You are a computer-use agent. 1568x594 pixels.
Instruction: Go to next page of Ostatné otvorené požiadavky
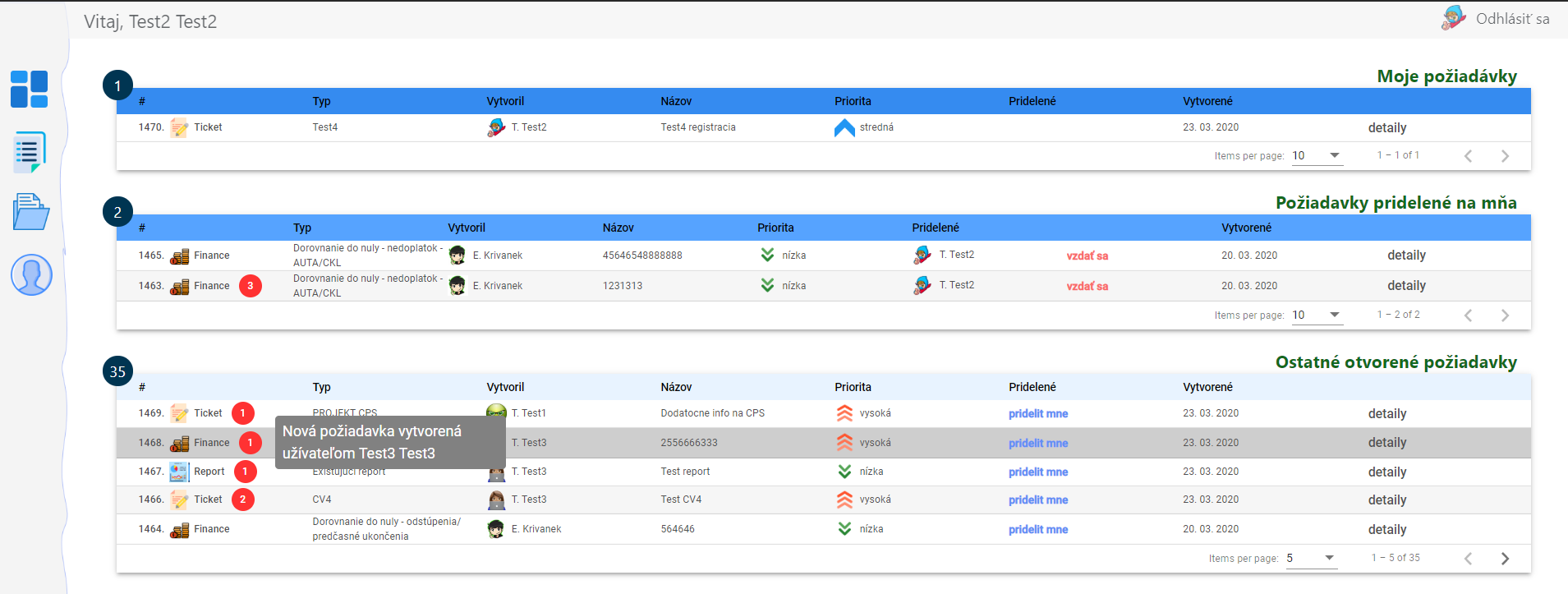click(1505, 559)
